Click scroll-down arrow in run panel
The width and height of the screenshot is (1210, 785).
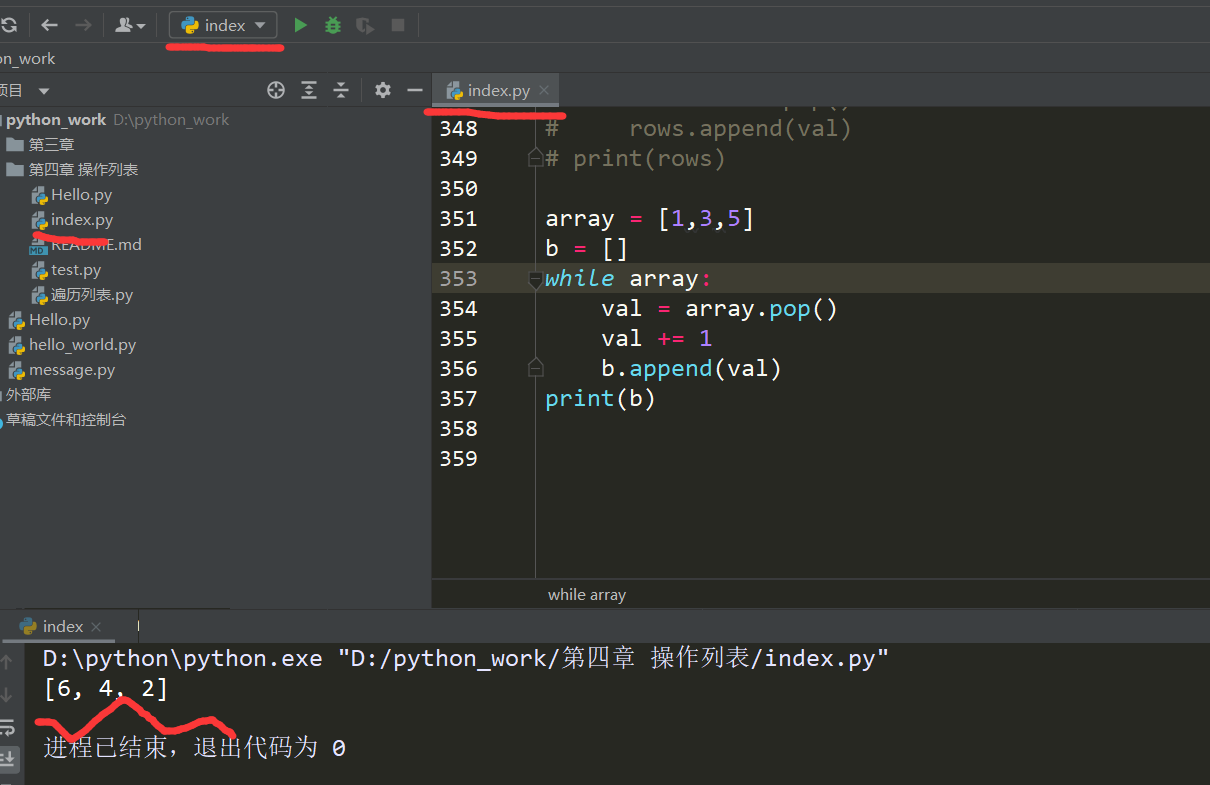tap(8, 695)
